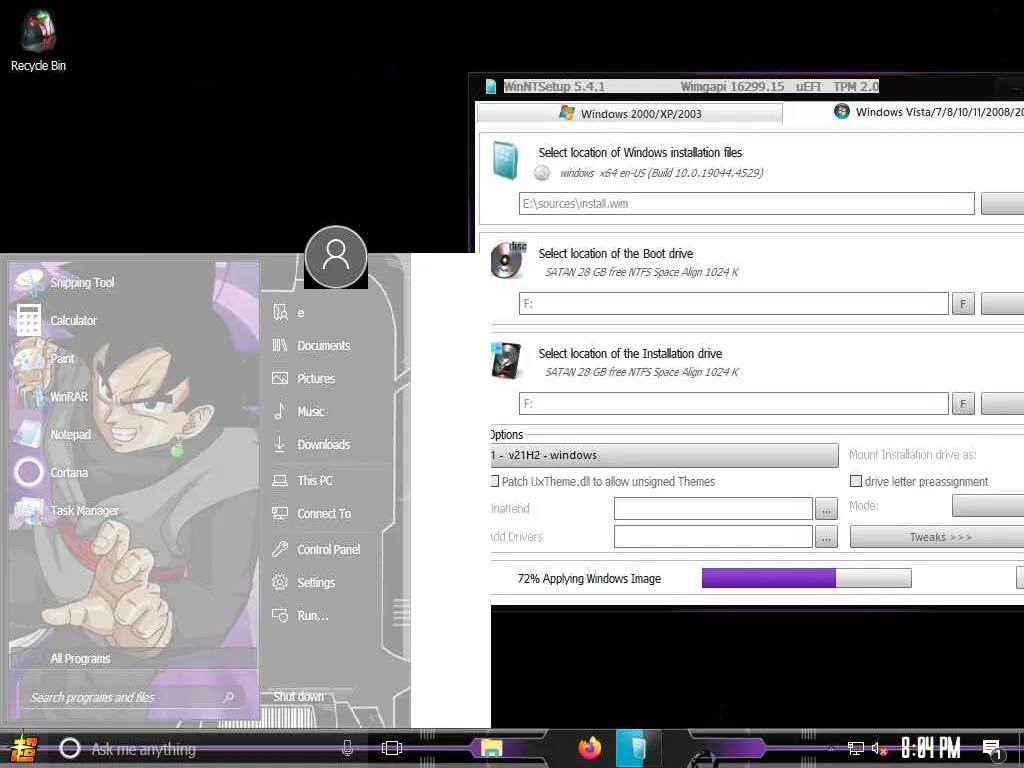Open Control Panel from the start menu
This screenshot has width=1024, height=768.
[x=316, y=549]
